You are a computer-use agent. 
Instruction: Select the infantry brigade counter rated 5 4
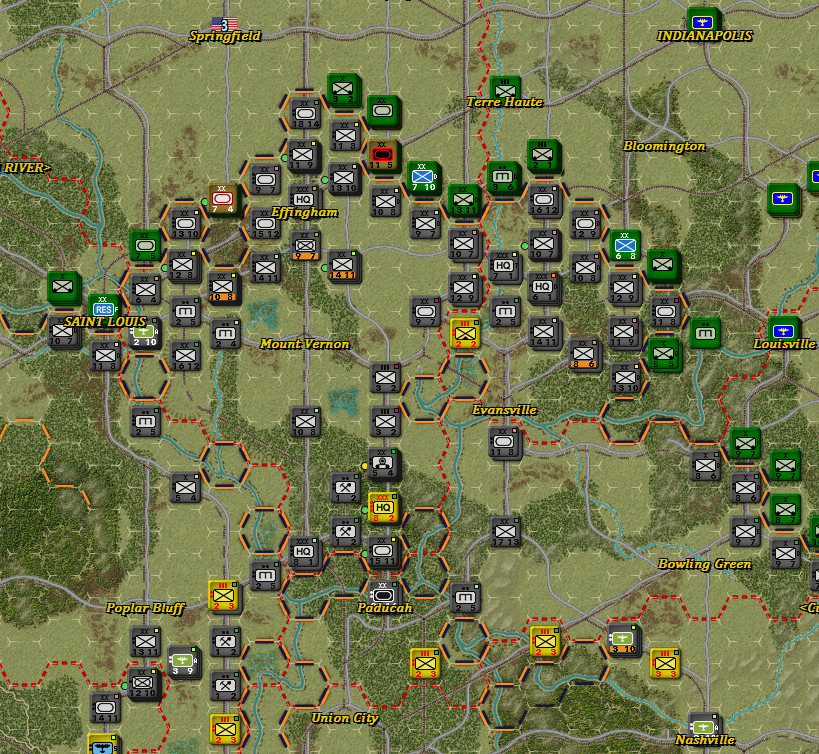coord(185,488)
